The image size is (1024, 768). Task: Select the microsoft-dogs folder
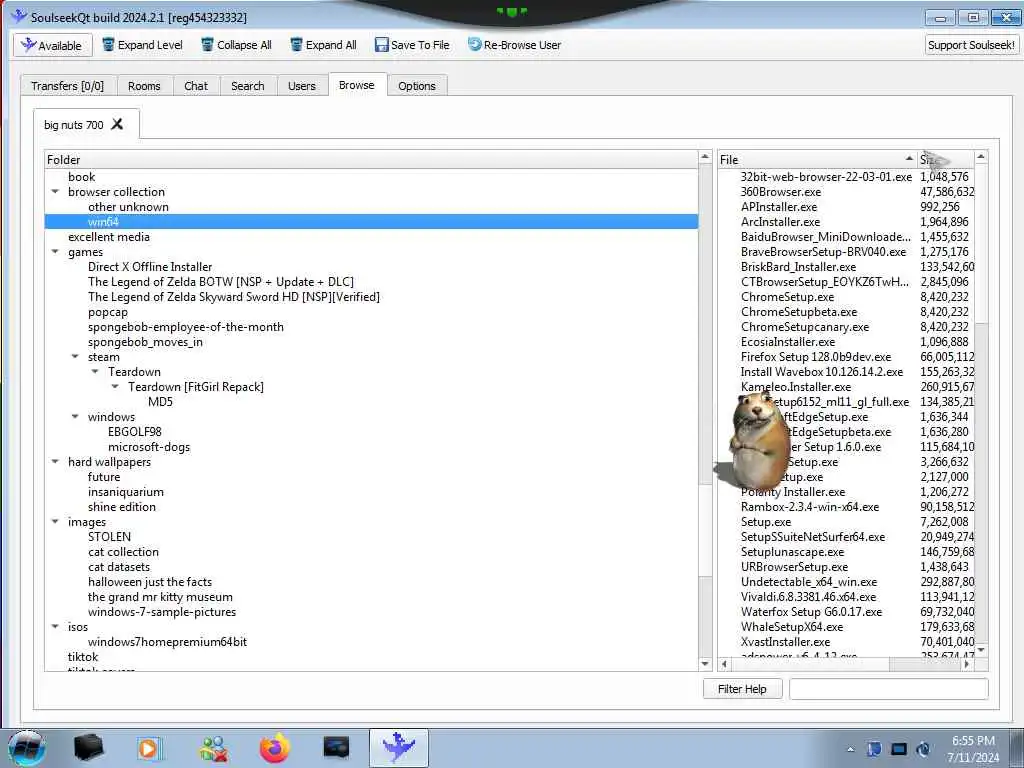click(149, 447)
